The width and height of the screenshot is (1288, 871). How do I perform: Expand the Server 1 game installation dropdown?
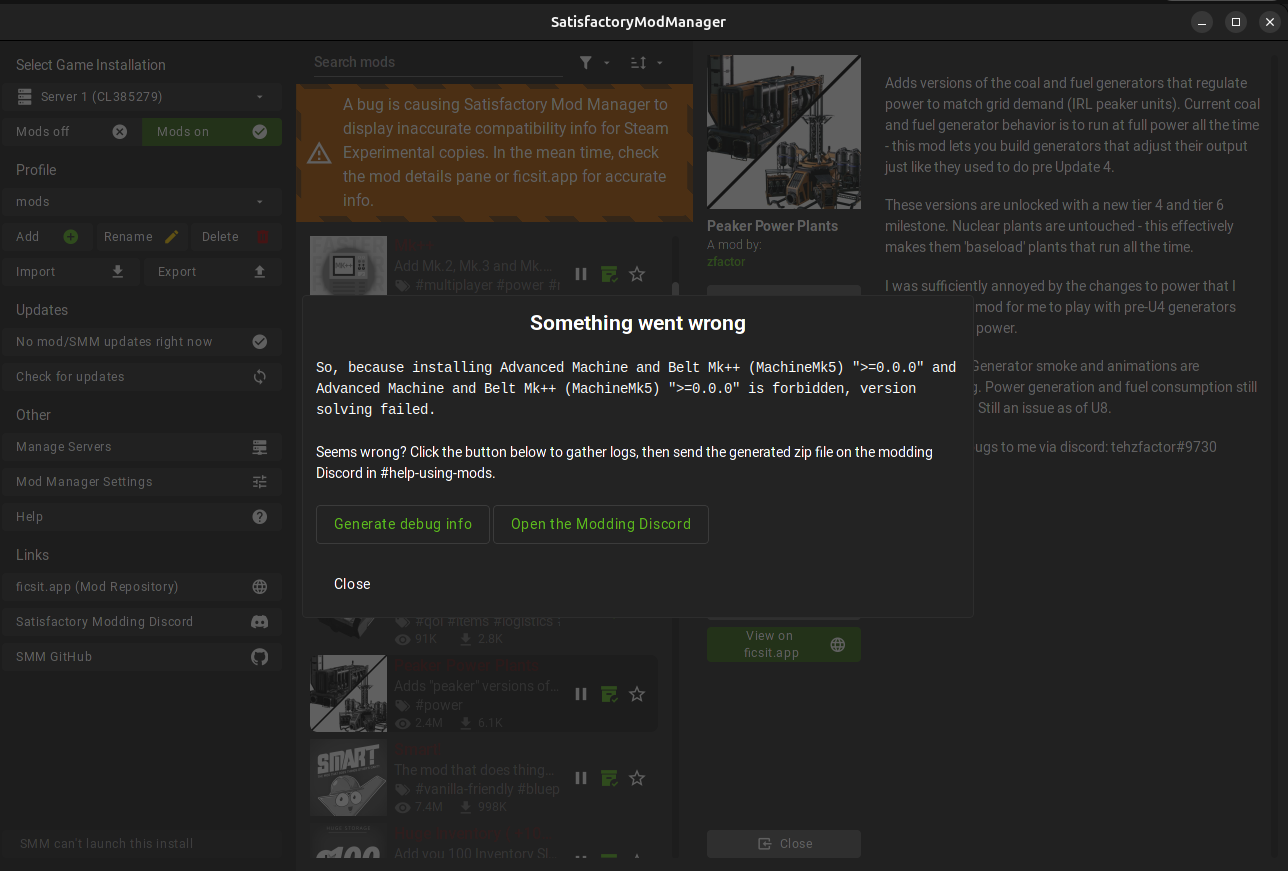coord(141,97)
